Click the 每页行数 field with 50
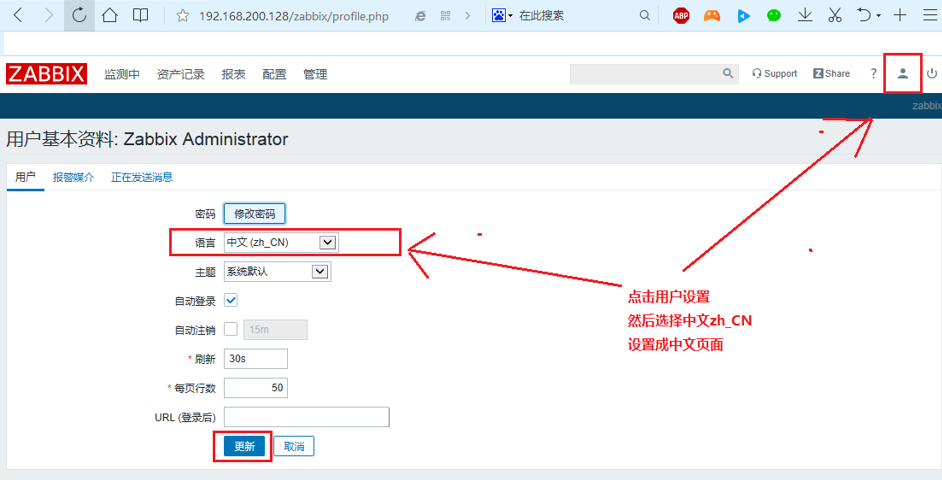This screenshot has width=942, height=480. pyautogui.click(x=256, y=387)
